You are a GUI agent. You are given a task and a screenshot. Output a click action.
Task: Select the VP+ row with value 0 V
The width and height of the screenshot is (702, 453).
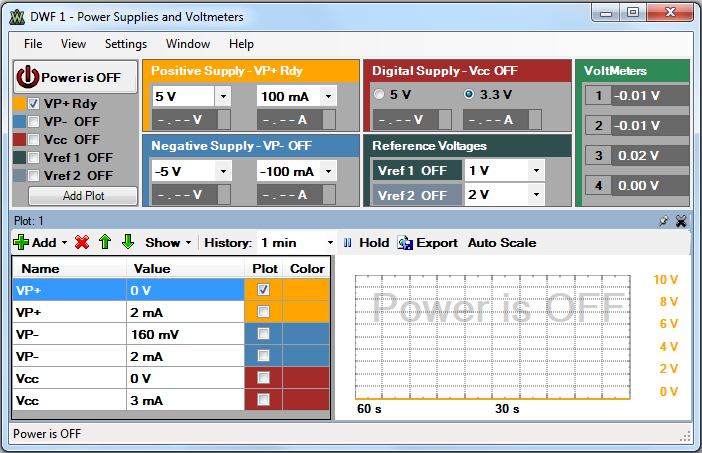pyautogui.click(x=128, y=290)
